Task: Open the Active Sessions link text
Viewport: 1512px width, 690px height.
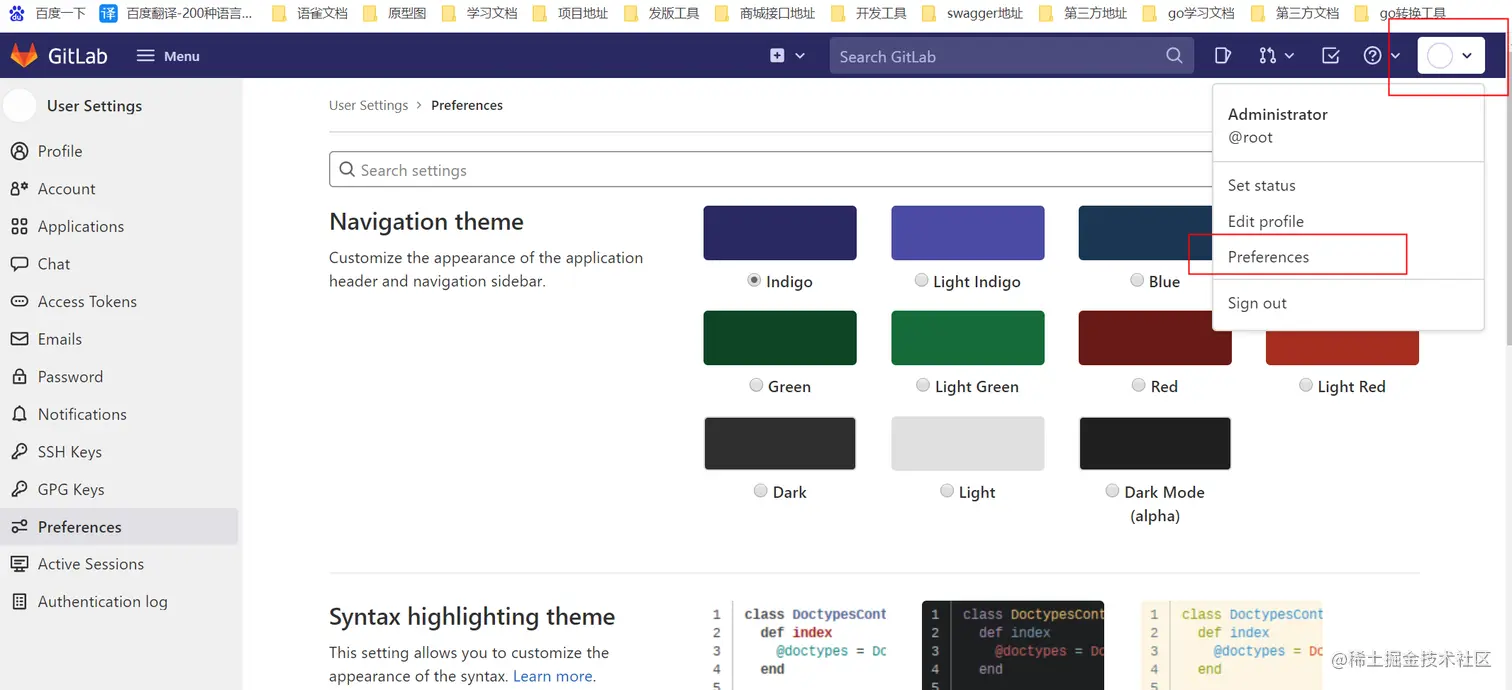Action: pos(91,564)
